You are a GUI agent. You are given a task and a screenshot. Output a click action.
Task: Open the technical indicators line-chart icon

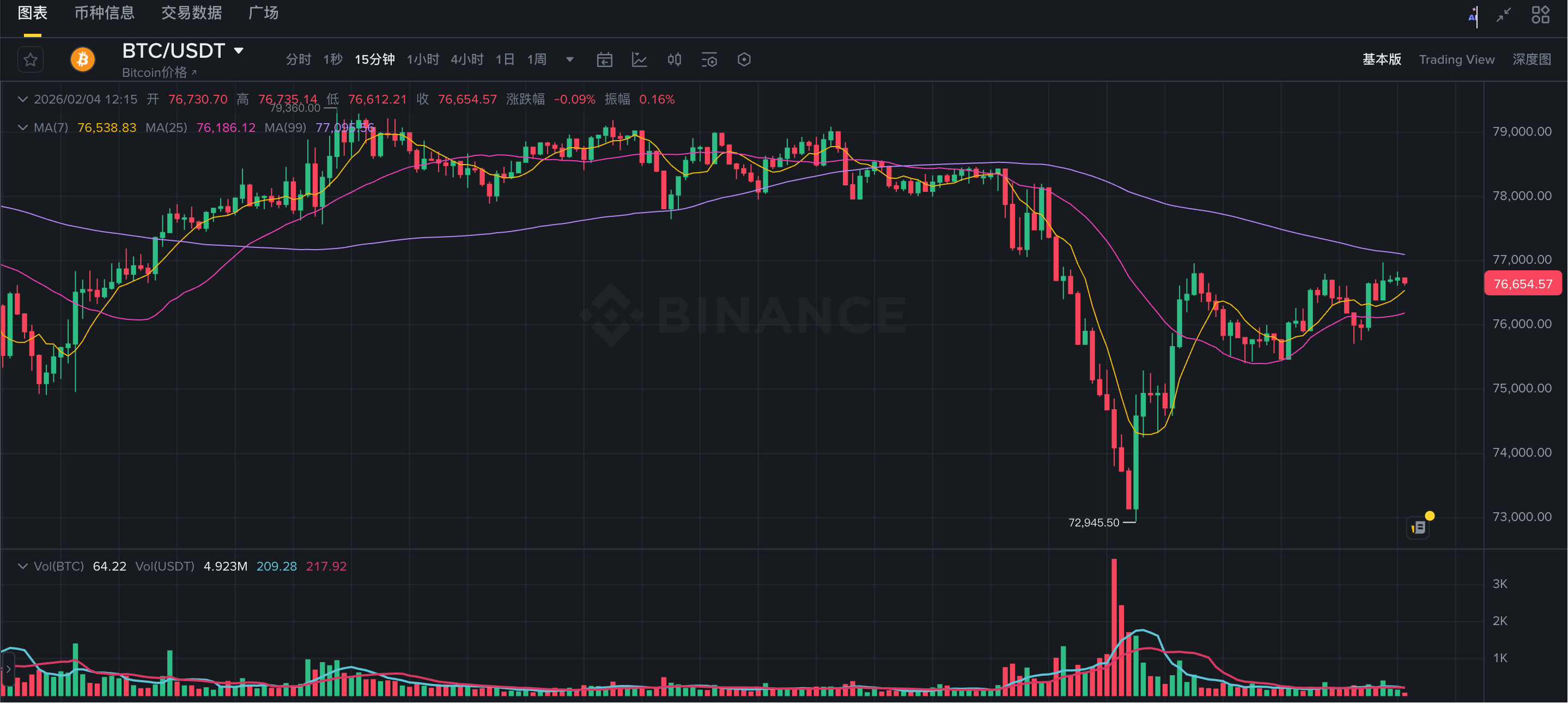tap(639, 59)
